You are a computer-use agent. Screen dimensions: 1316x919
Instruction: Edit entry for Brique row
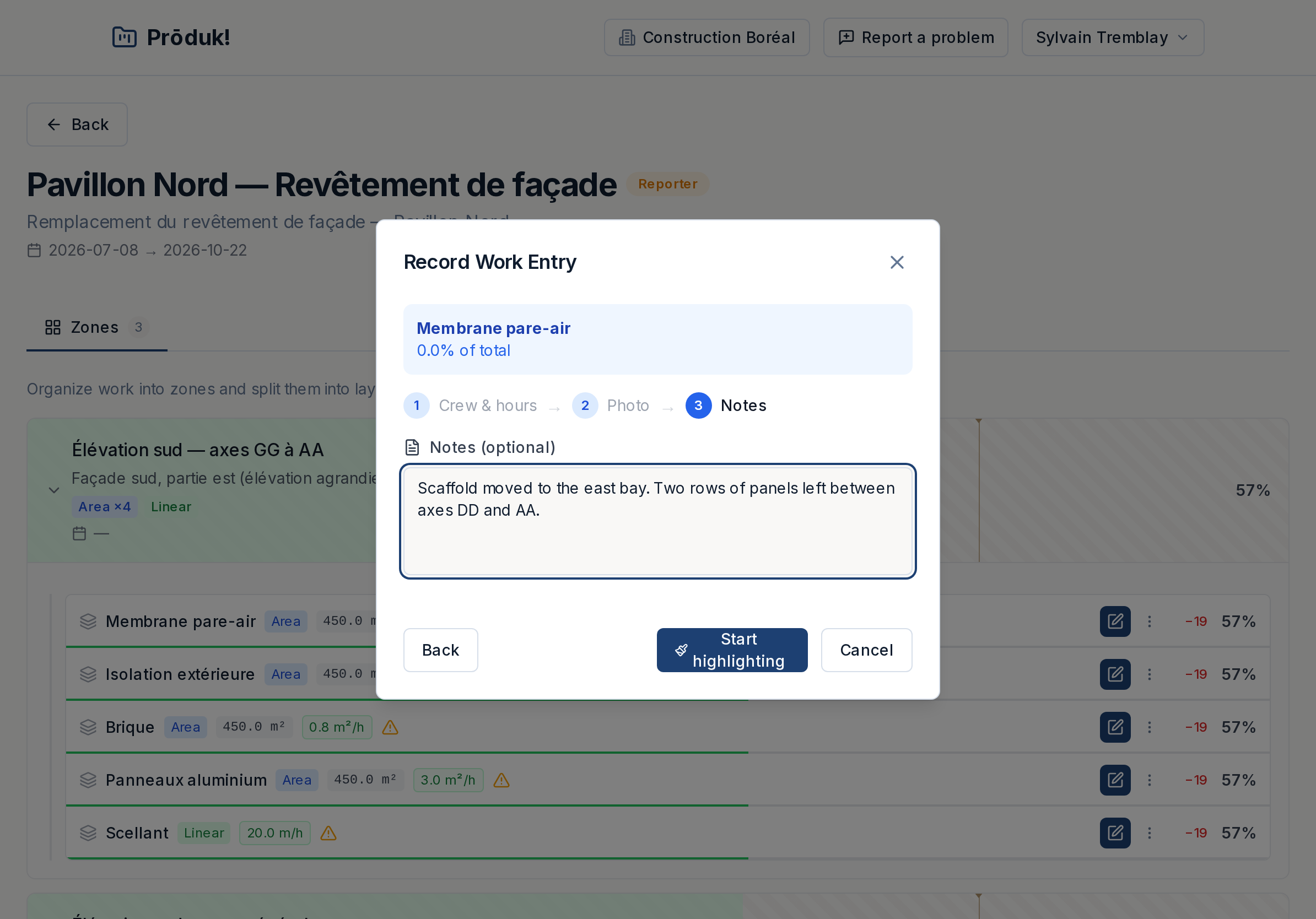(x=1115, y=727)
